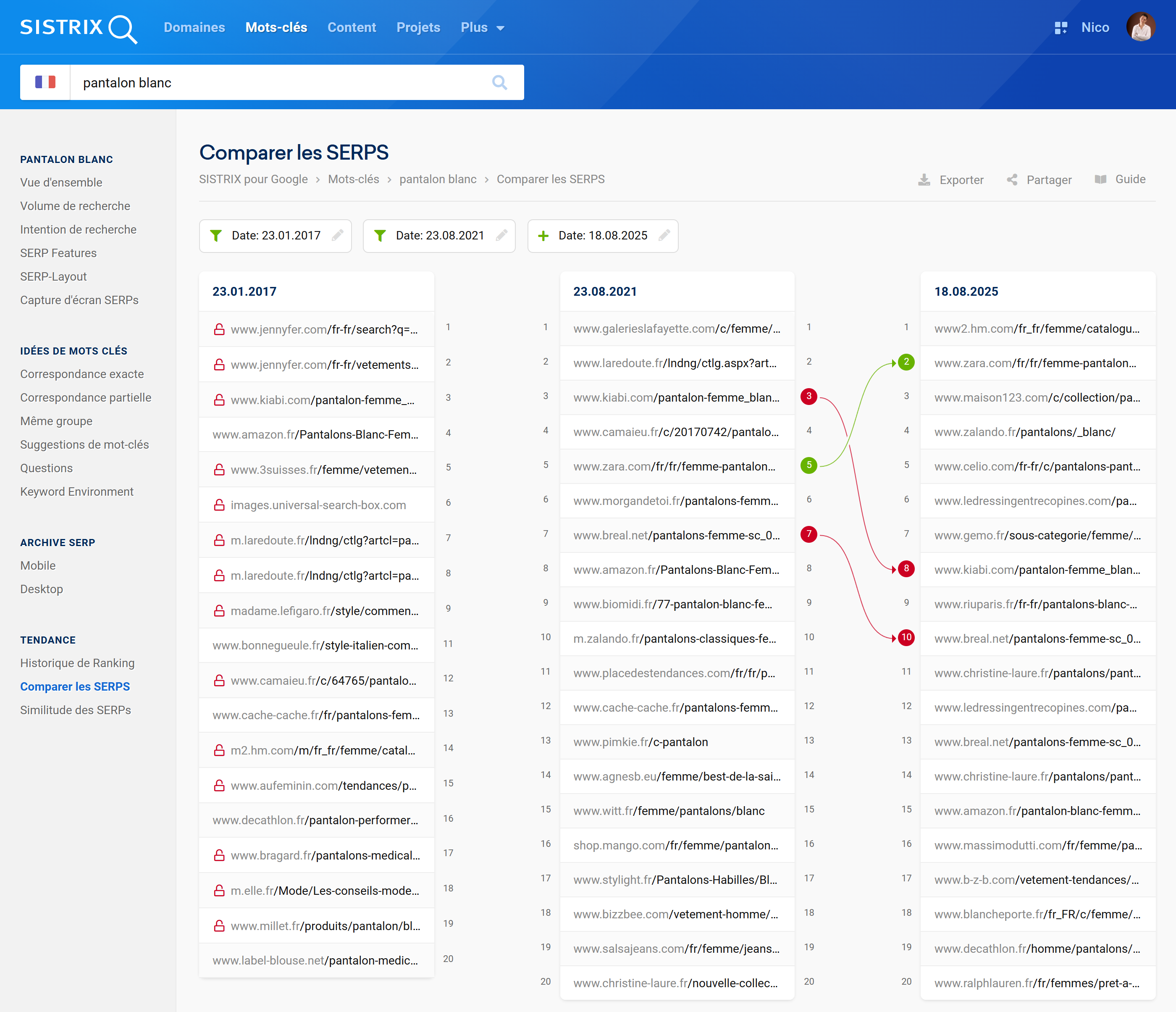This screenshot has width=1176, height=1012.
Task: Click SISTRIX pour Google breadcrumb
Action: (x=253, y=179)
